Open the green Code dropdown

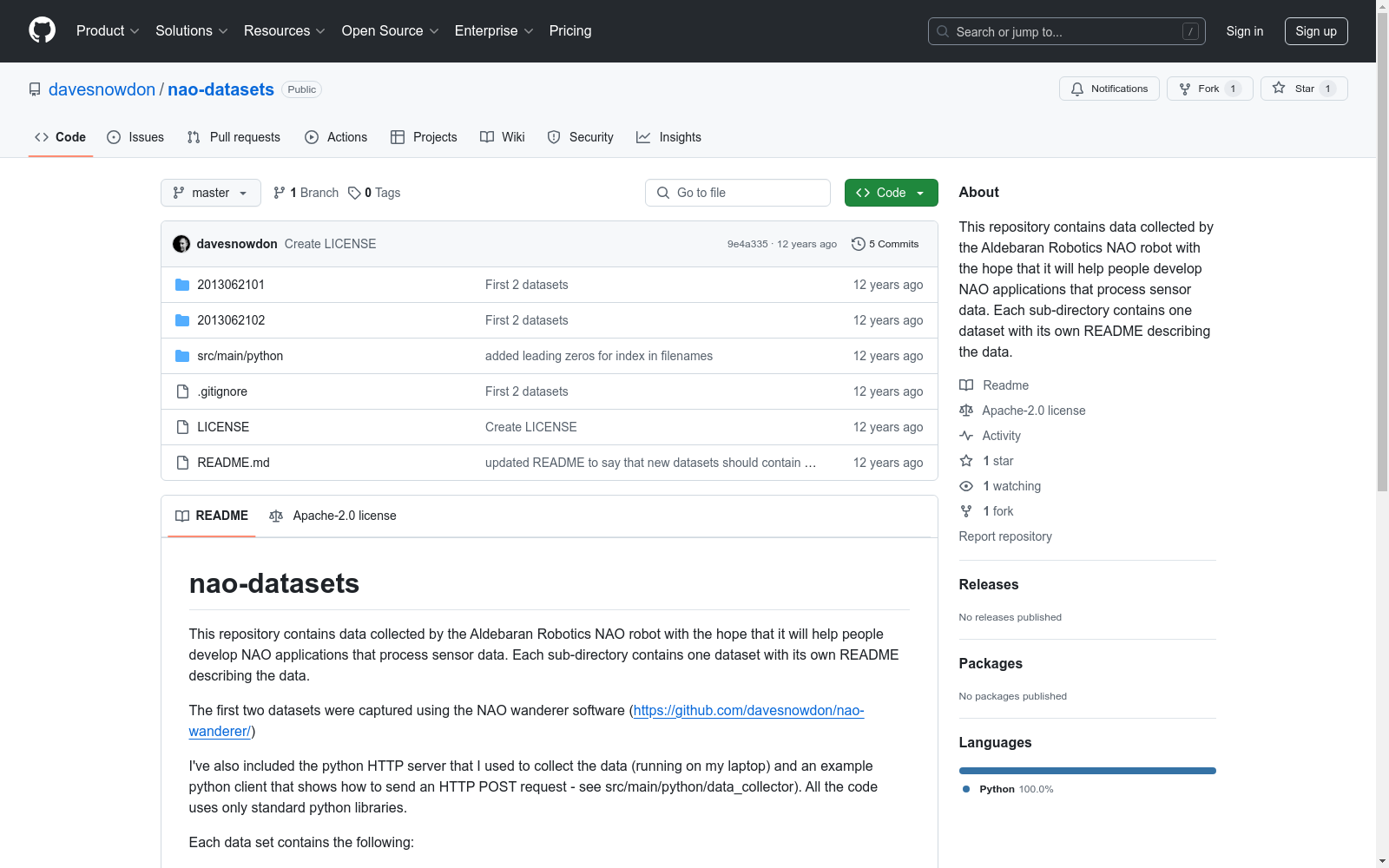click(x=891, y=193)
